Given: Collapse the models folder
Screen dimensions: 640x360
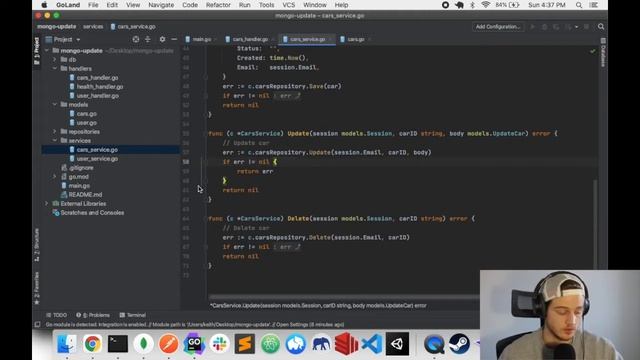Looking at the screenshot, I should [x=55, y=104].
